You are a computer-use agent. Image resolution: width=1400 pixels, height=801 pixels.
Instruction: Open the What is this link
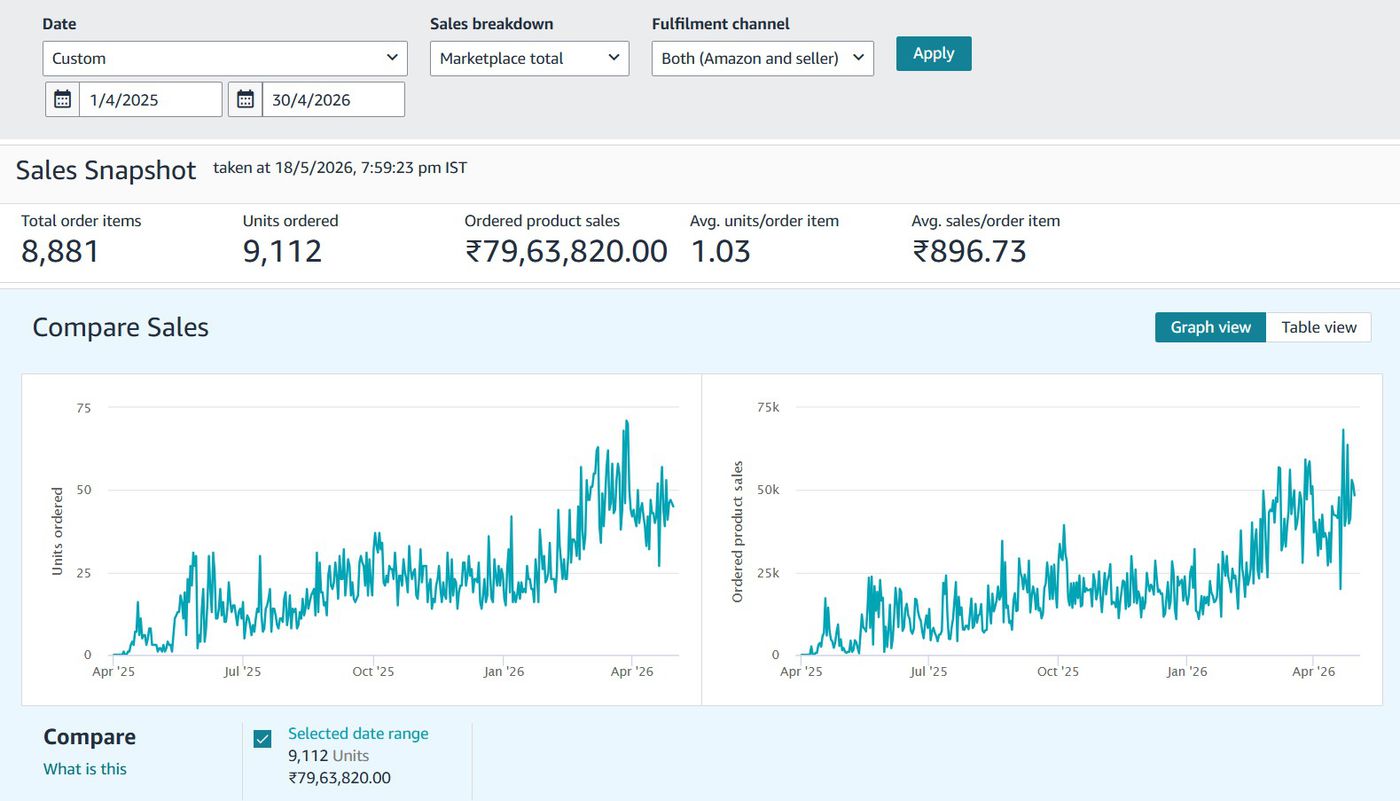click(x=85, y=769)
